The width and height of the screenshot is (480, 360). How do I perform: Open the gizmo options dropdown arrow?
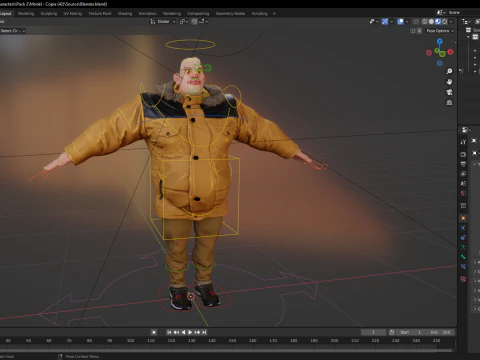(391, 22)
